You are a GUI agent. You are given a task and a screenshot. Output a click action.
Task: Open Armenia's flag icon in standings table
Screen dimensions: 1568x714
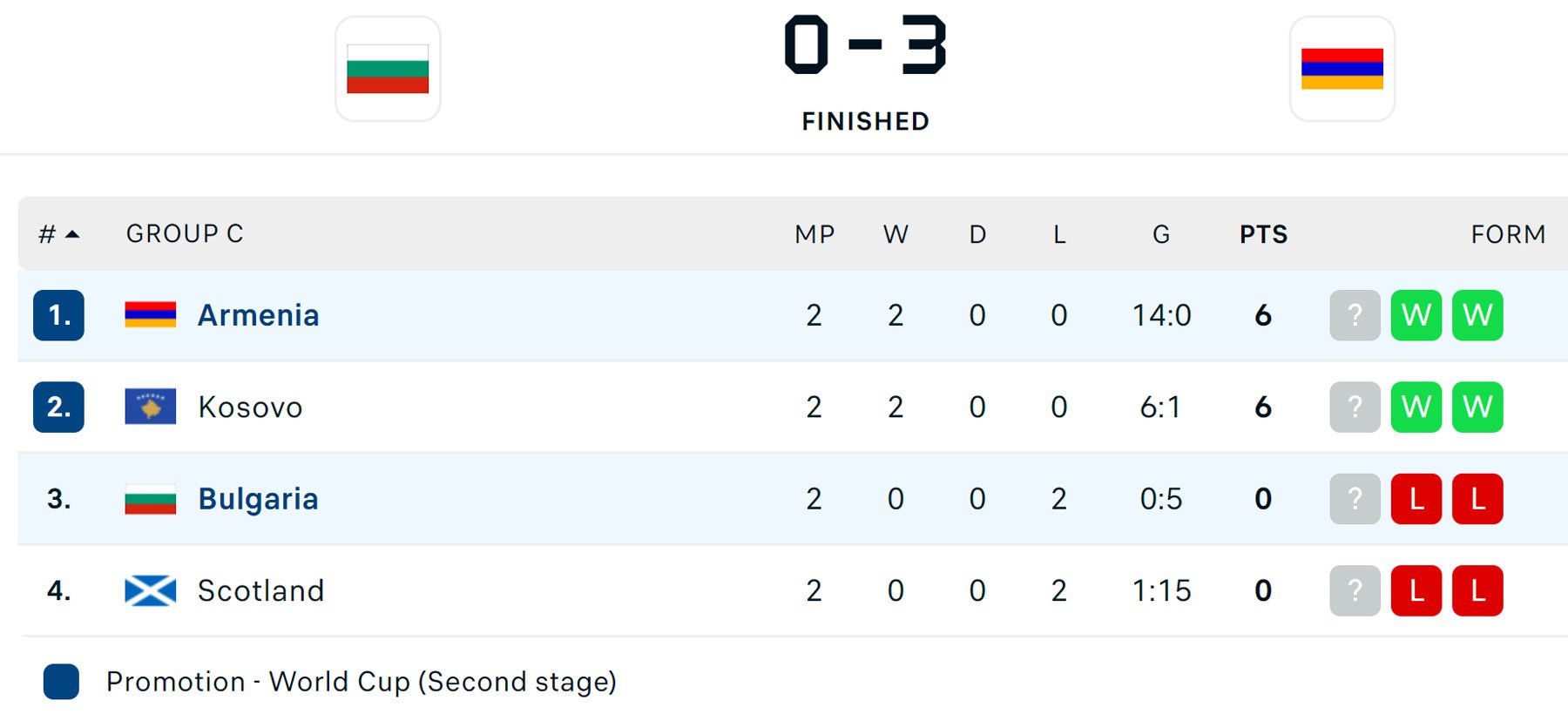click(151, 315)
